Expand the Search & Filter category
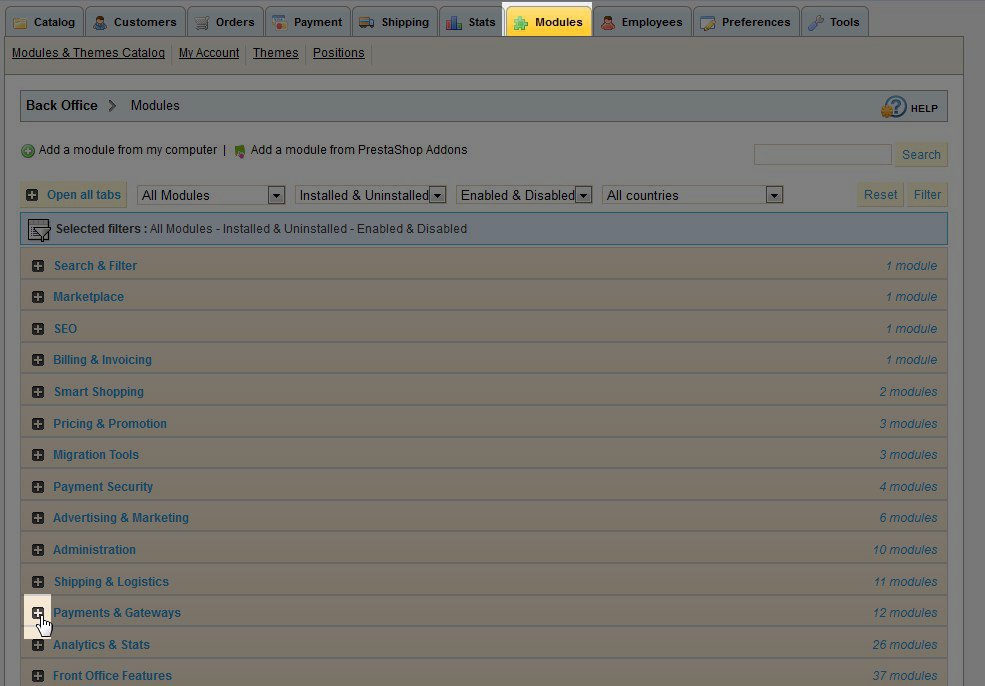 point(38,266)
